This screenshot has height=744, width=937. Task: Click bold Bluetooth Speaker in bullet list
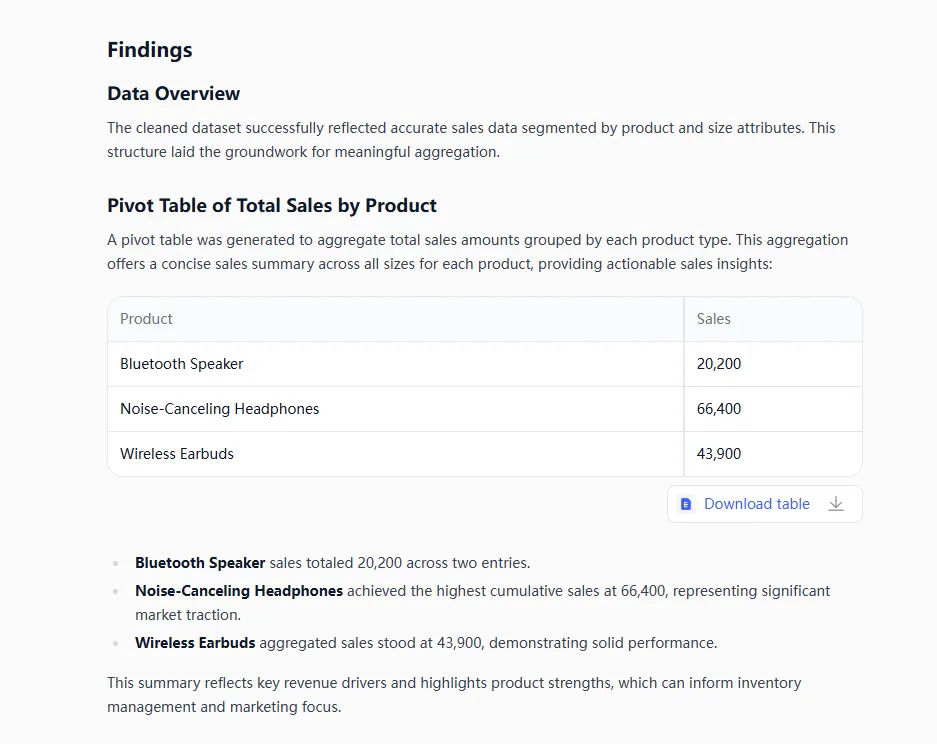(200, 563)
